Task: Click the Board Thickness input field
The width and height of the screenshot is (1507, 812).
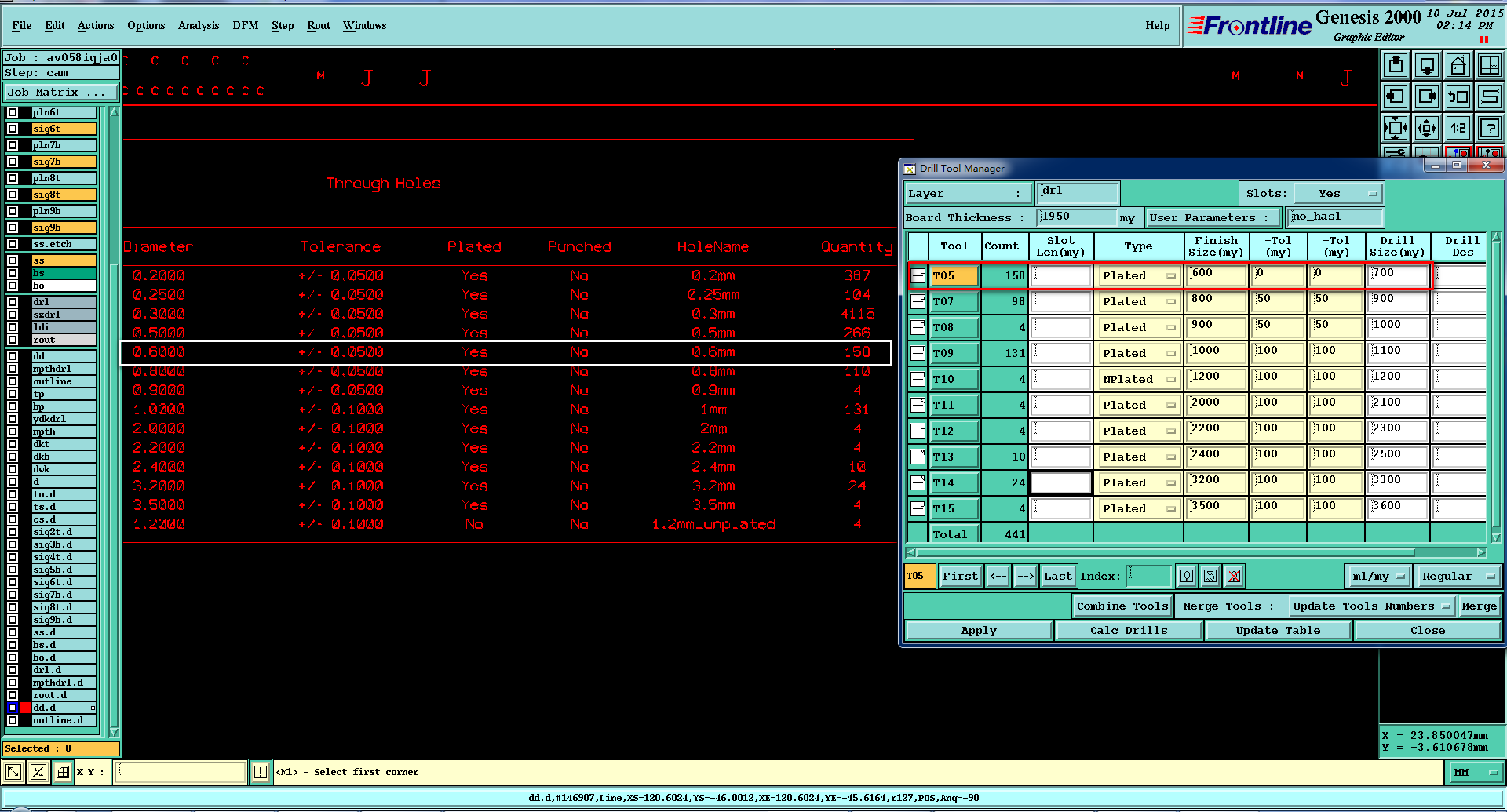Action: 1077,217
